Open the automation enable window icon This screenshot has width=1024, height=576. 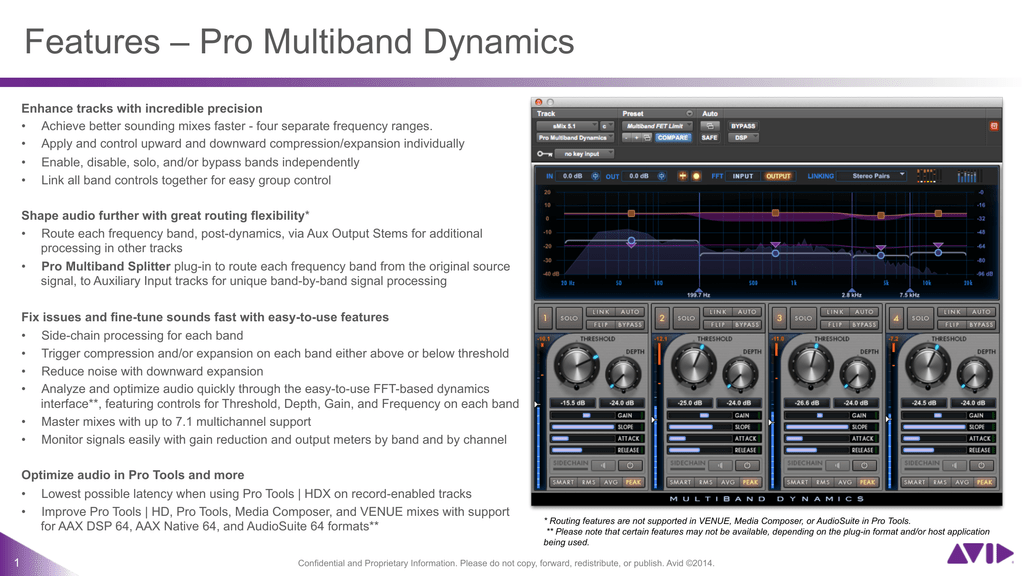click(710, 126)
